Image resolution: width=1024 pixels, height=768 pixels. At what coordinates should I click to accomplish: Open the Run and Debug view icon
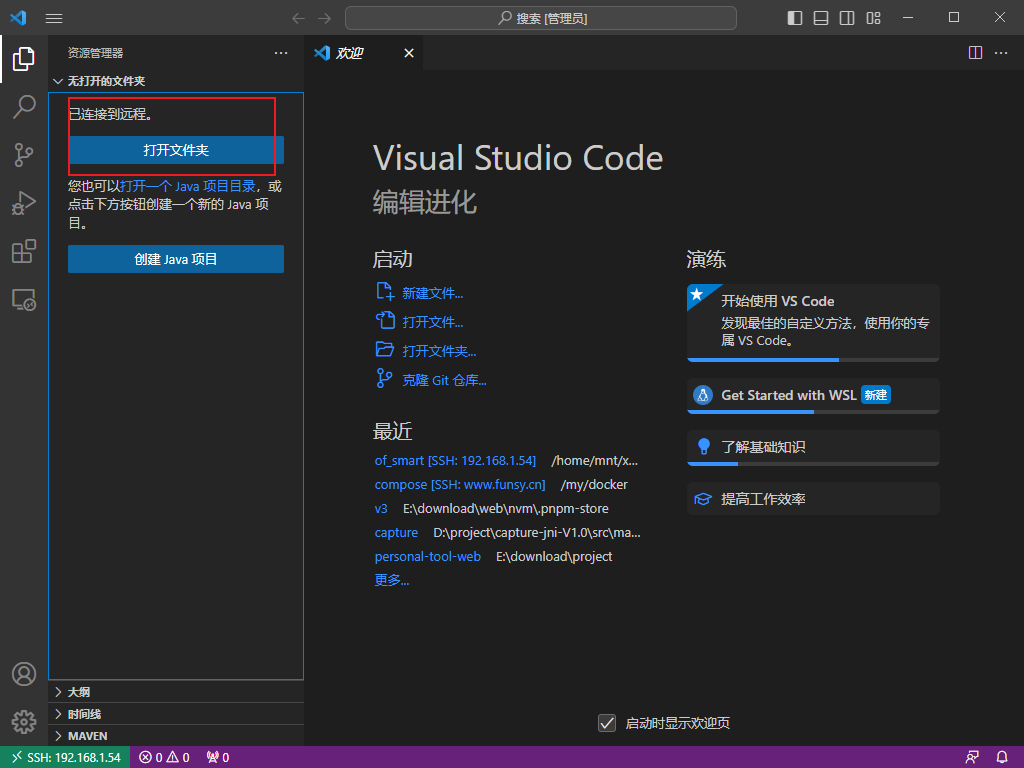(x=24, y=203)
